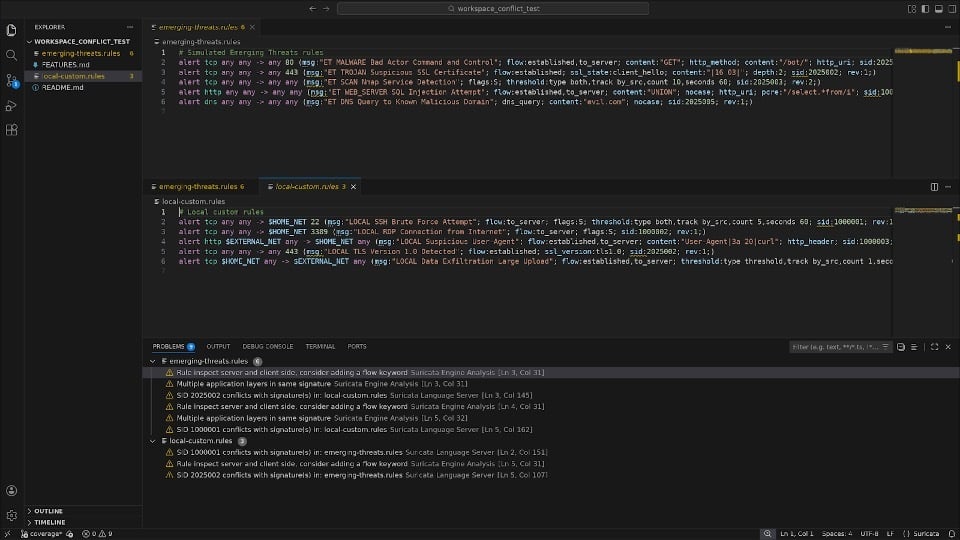Viewport: 960px width, 540px height.
Task: Open the Accounts menu icon
Action: [11, 491]
